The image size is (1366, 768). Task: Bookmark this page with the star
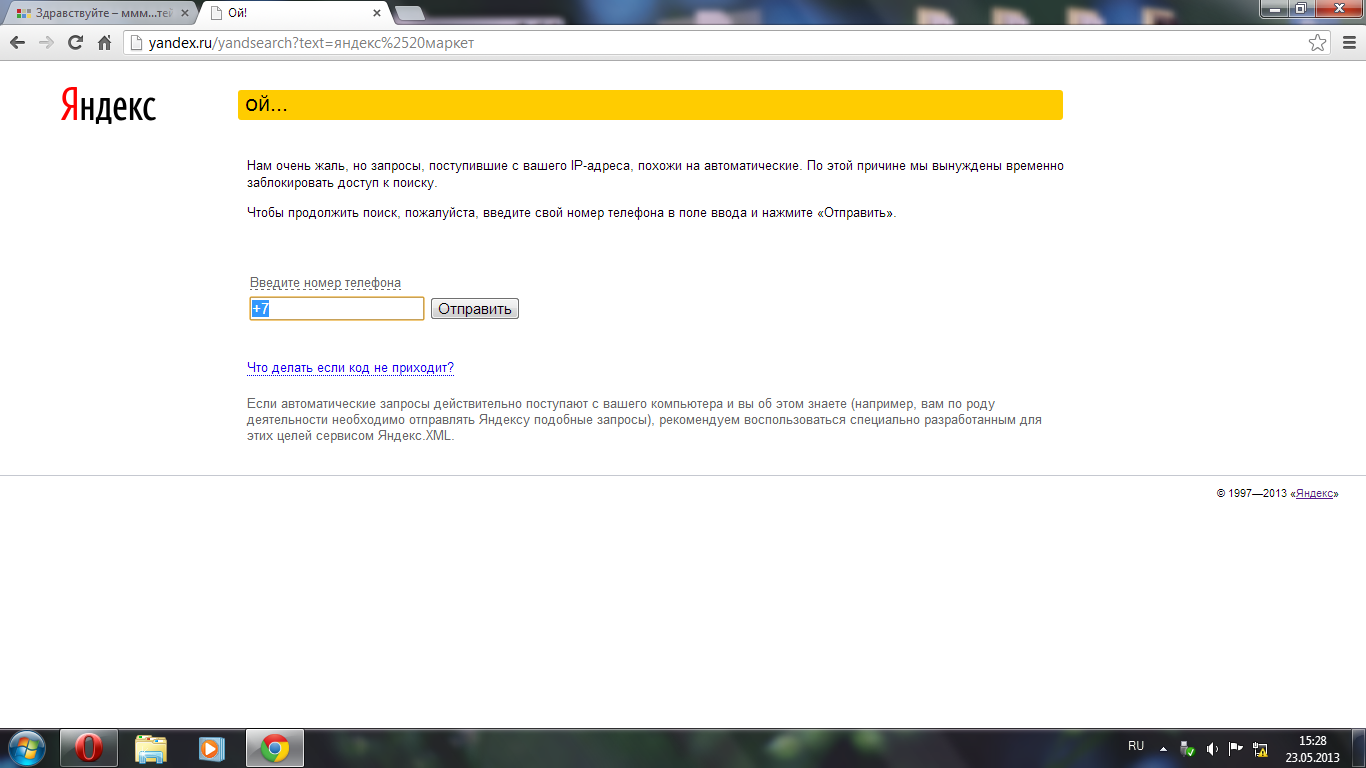[x=1318, y=43]
